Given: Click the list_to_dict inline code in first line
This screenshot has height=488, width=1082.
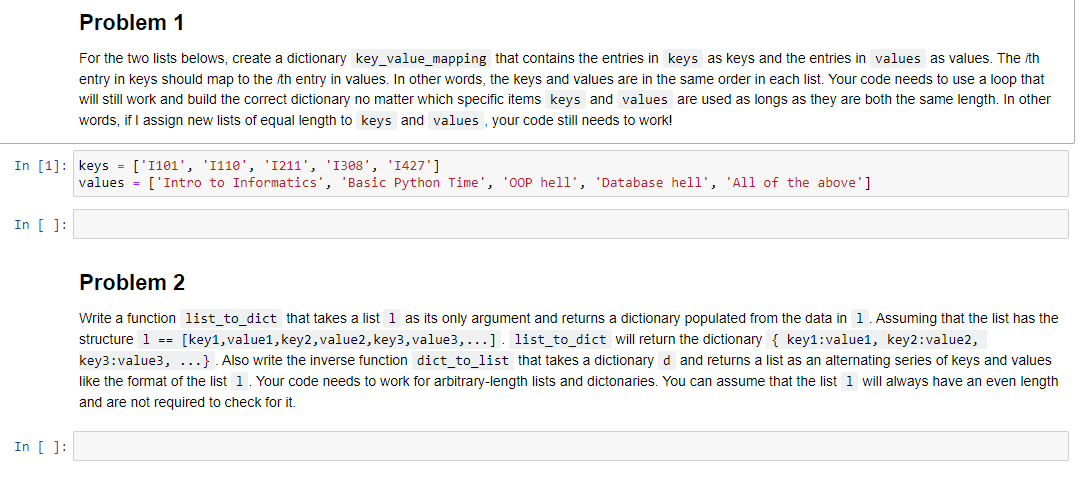Looking at the screenshot, I should (x=230, y=319).
